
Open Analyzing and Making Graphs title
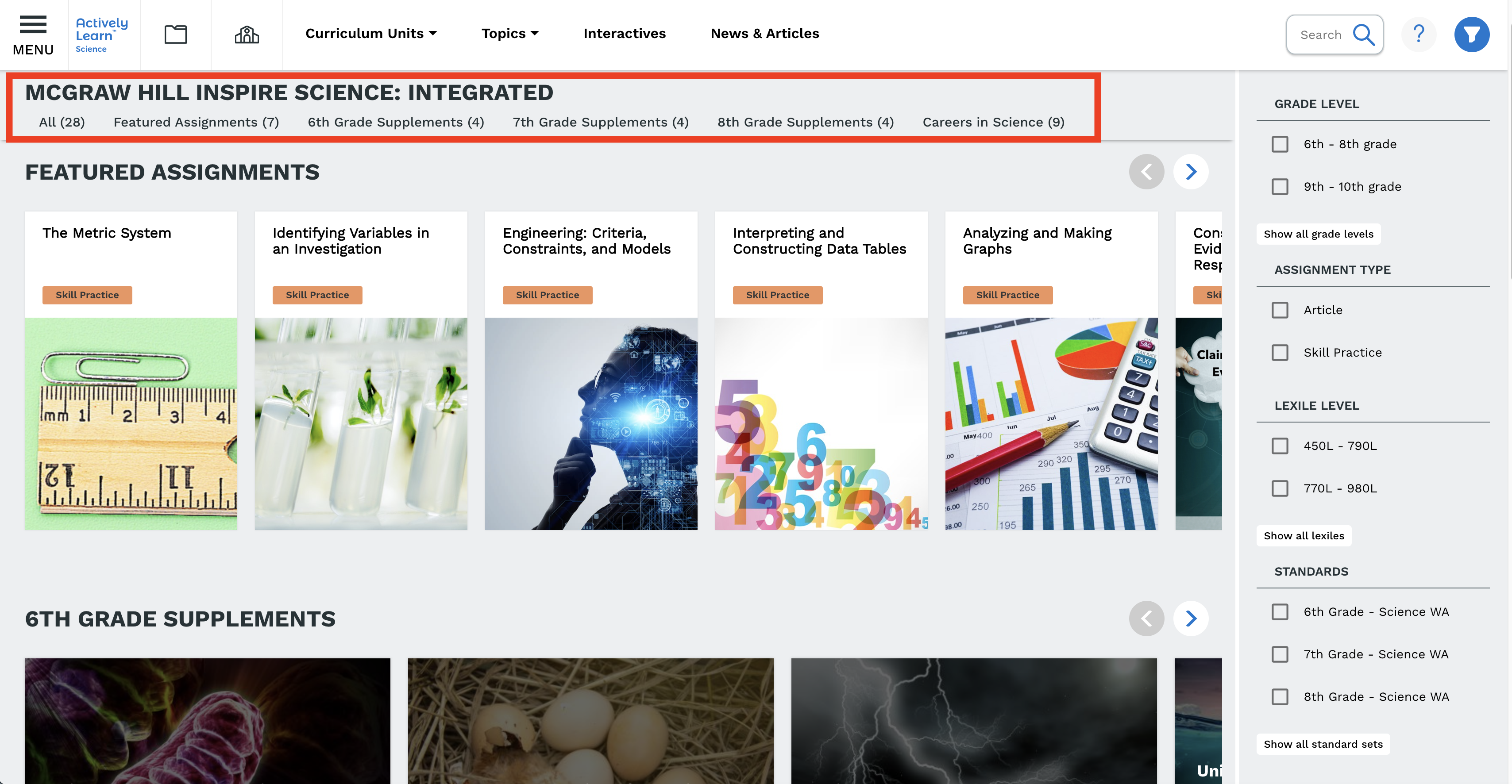tap(1037, 241)
